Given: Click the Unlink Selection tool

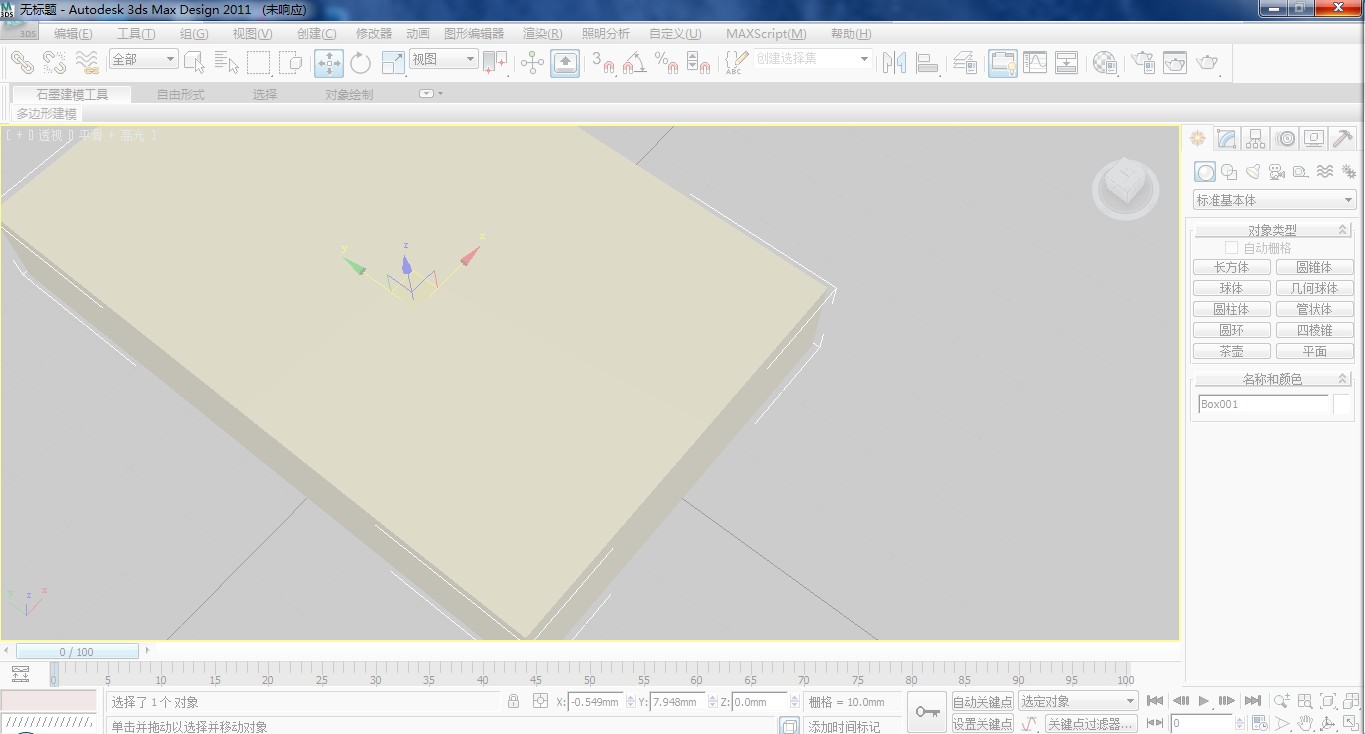Looking at the screenshot, I should tap(55, 63).
